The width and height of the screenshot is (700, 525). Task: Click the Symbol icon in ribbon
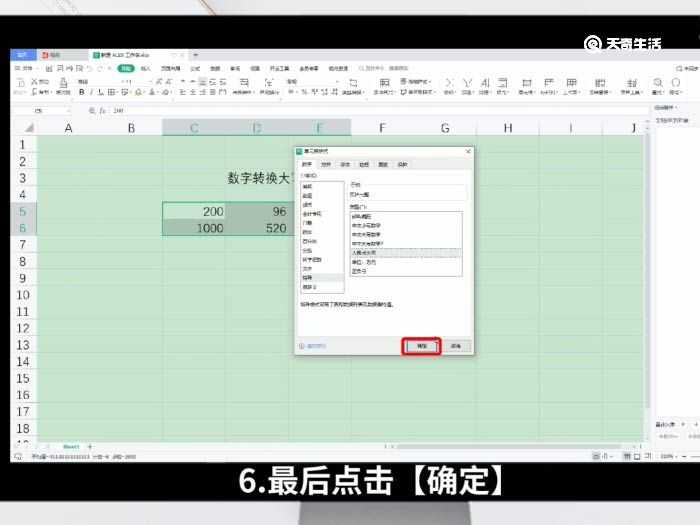(676, 85)
